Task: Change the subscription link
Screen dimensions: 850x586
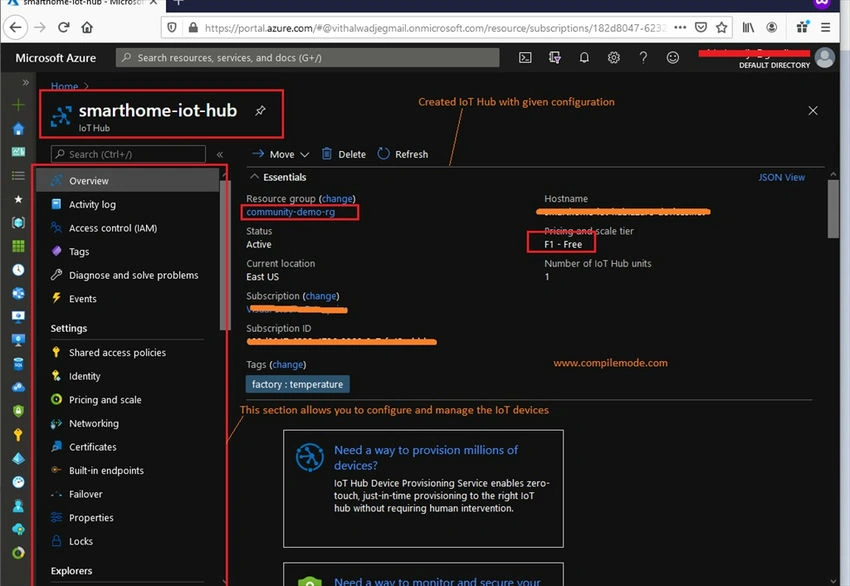Action: (320, 296)
